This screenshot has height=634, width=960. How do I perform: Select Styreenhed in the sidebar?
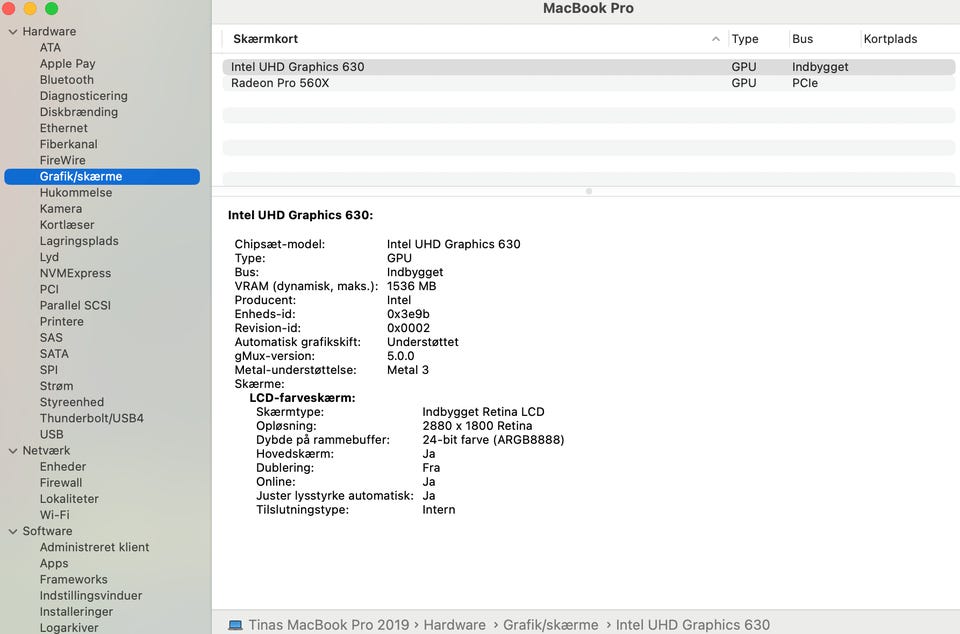72,403
